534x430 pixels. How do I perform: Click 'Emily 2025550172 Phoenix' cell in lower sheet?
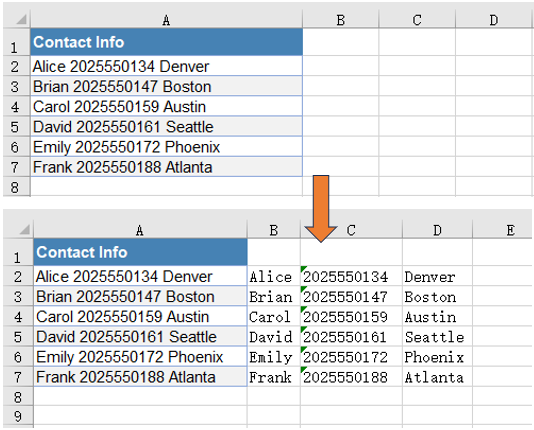tap(140, 356)
